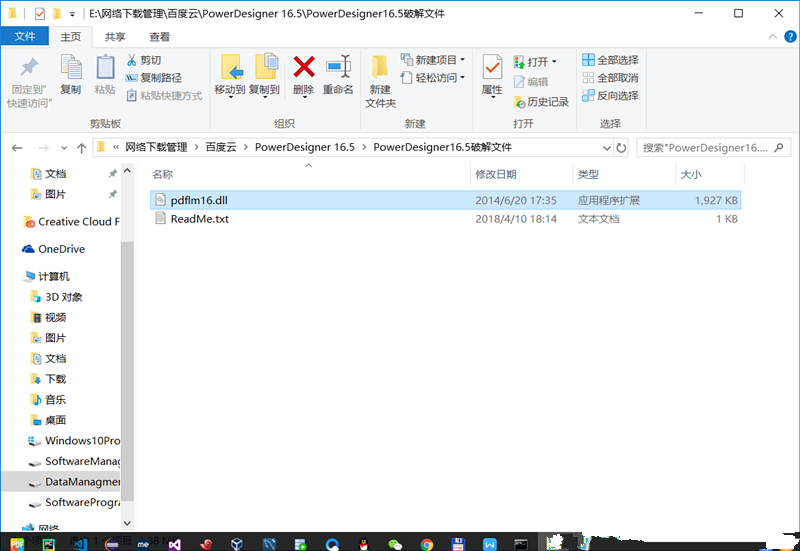800x551 pixels.
Task: Deselect everything with 全部取消
Action: 610,78
